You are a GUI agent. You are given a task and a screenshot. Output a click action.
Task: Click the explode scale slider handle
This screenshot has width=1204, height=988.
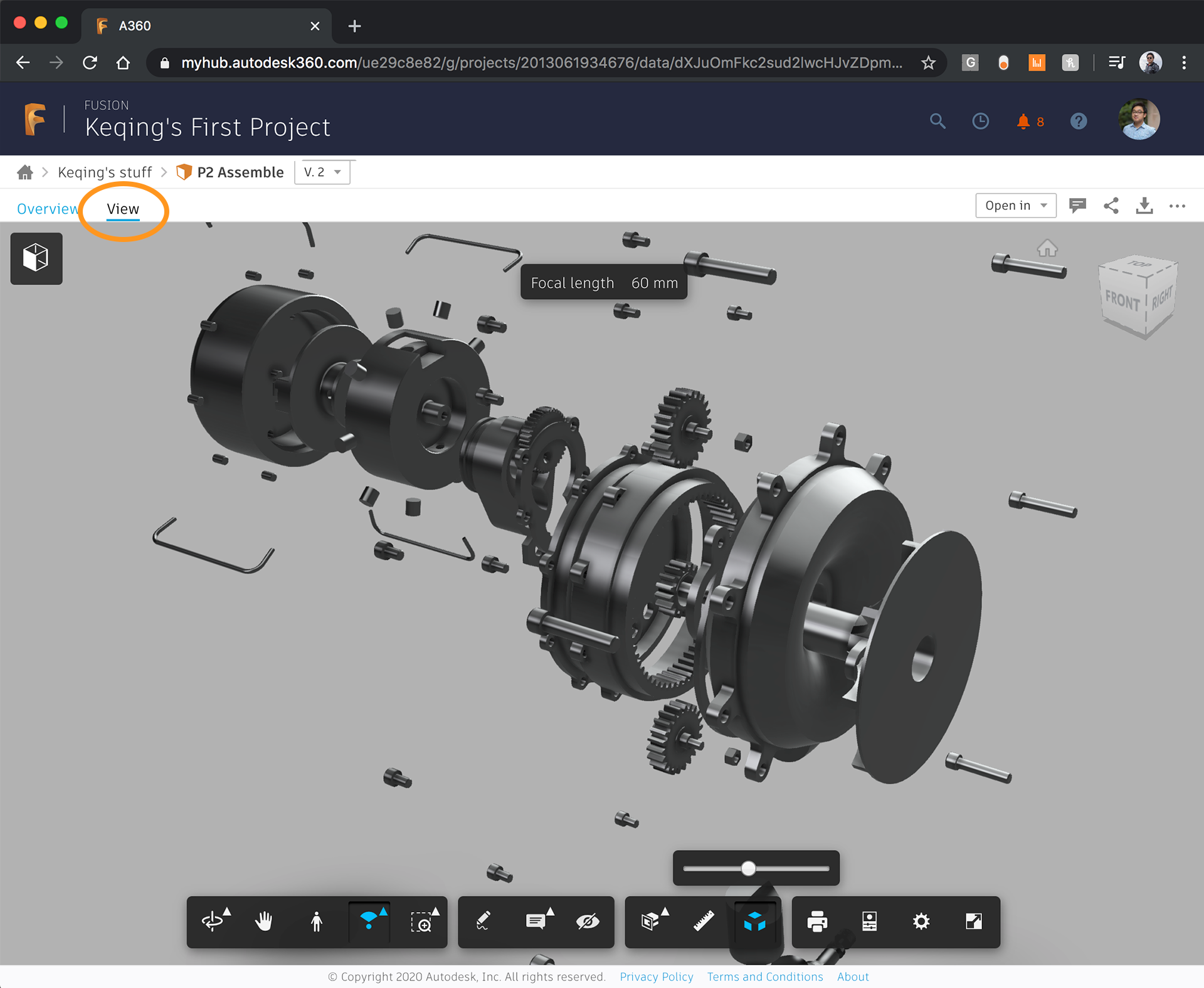click(x=748, y=868)
